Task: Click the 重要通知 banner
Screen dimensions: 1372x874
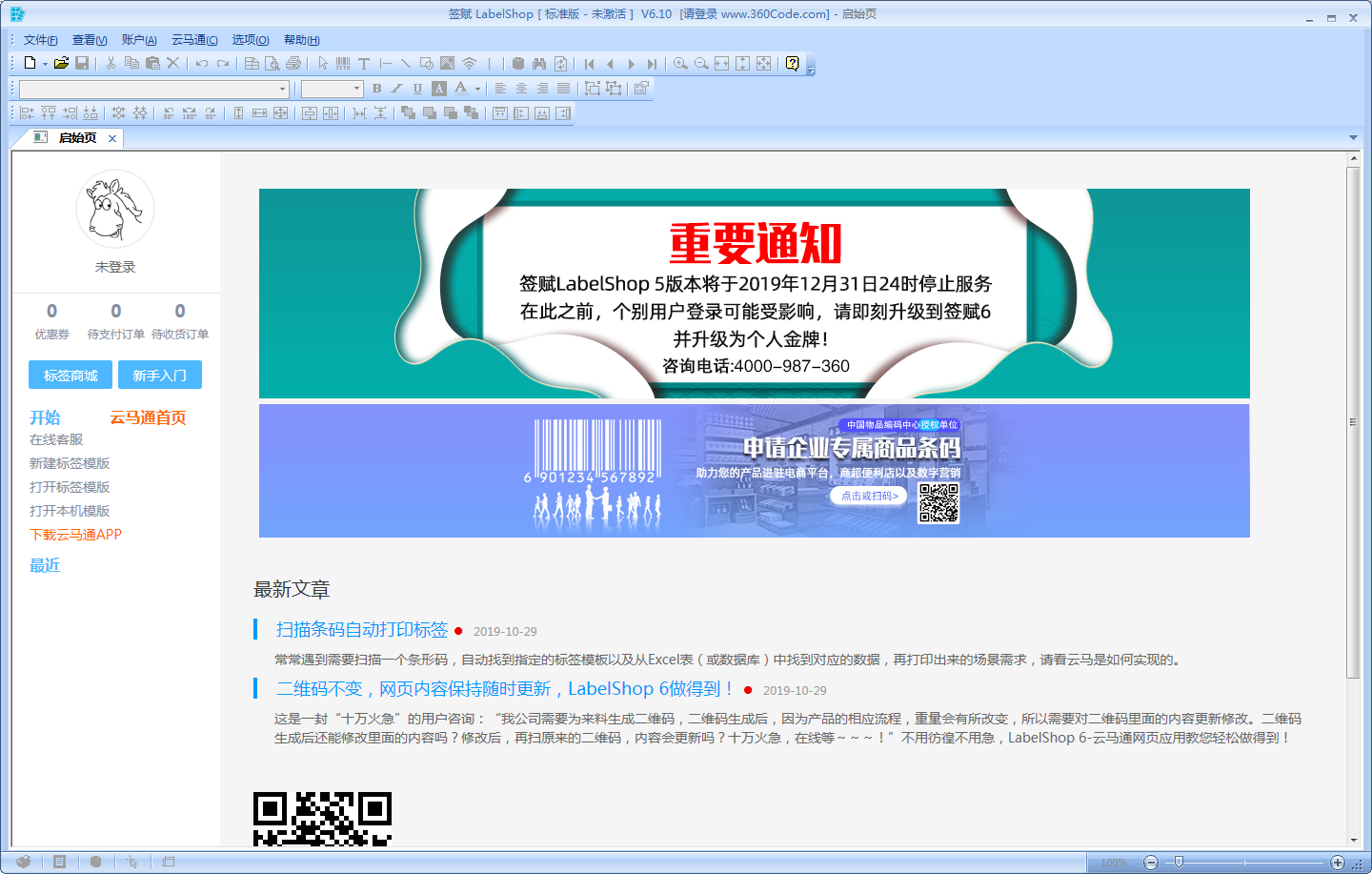Action: point(755,294)
